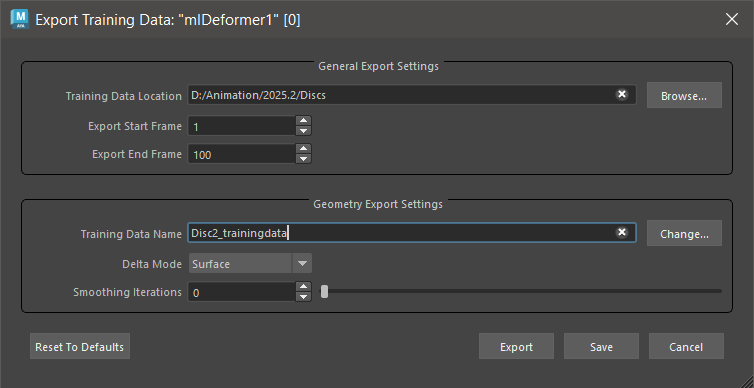Increase Export End Frame with up arrow
This screenshot has width=754, height=388.
coord(303,149)
